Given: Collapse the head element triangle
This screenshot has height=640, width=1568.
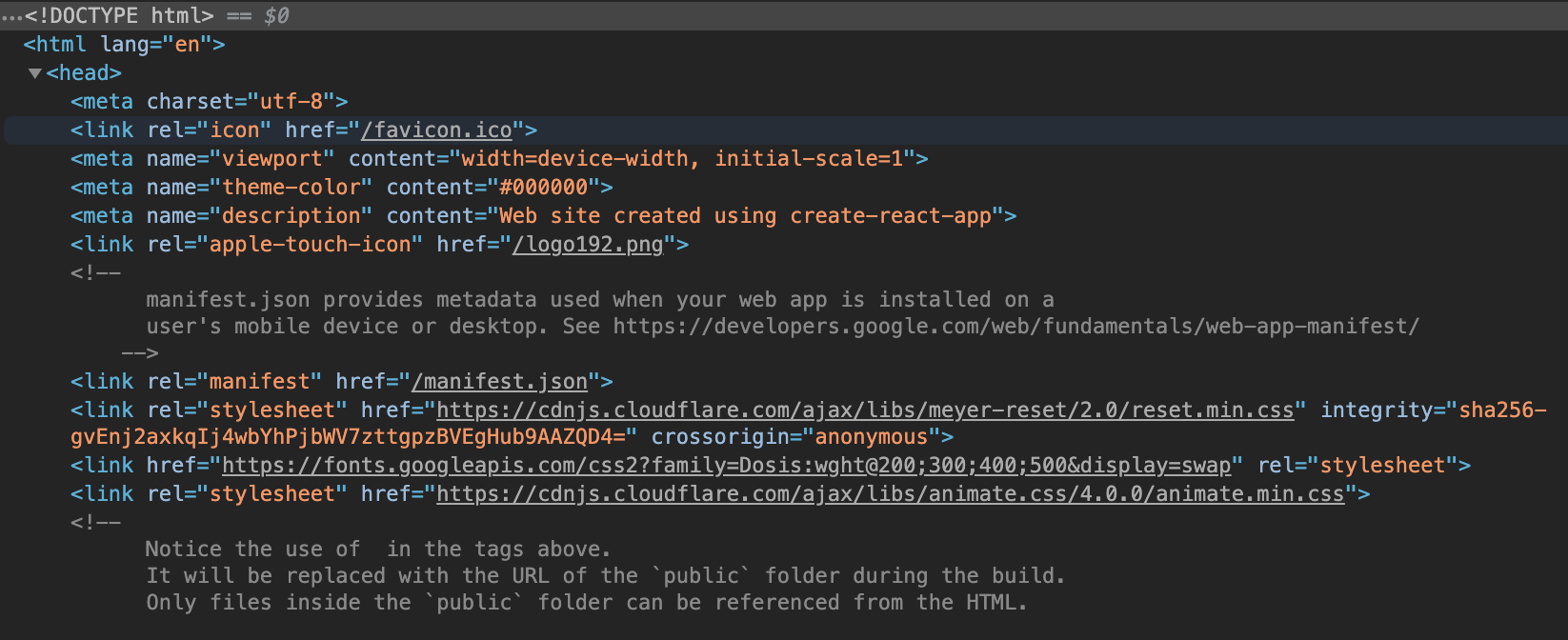Looking at the screenshot, I should pos(35,73).
